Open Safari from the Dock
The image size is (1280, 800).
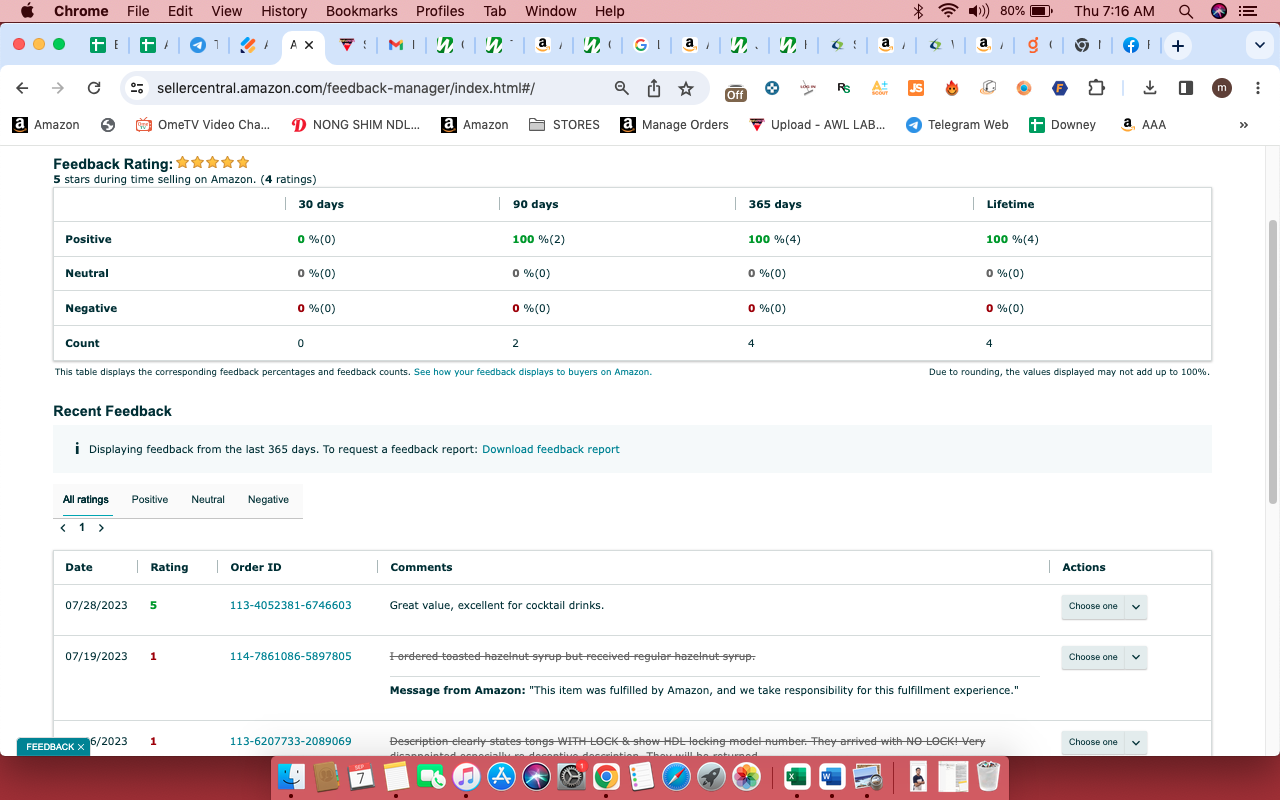pyautogui.click(x=676, y=776)
